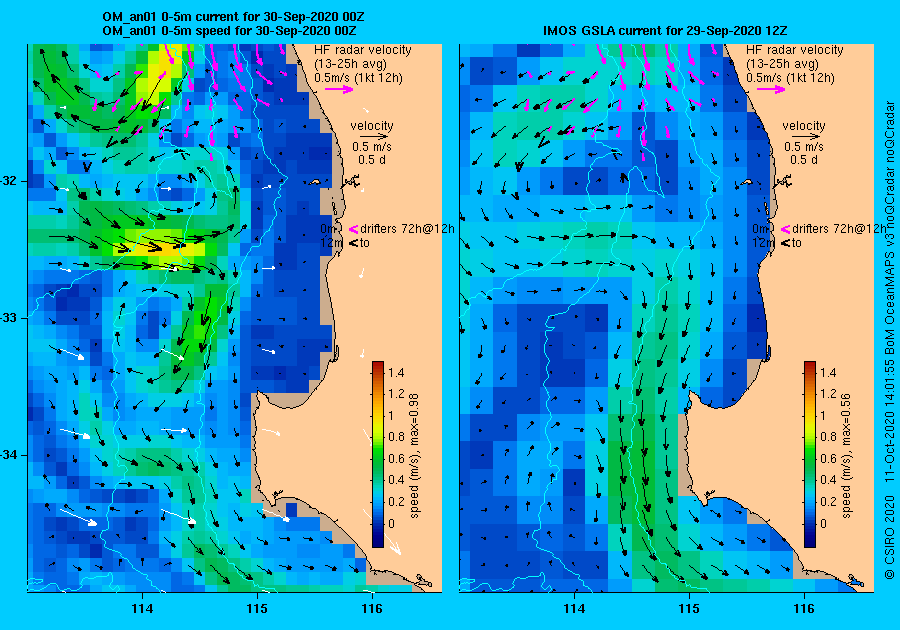Click 'speed (m/s), max=0.98' color bar caption

414,455
